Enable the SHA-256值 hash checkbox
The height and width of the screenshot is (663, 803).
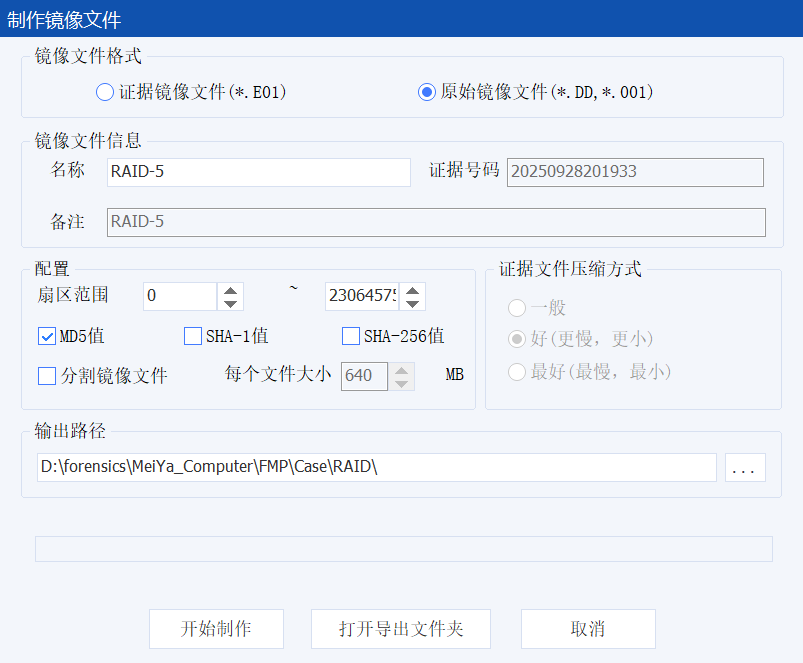pyautogui.click(x=351, y=336)
